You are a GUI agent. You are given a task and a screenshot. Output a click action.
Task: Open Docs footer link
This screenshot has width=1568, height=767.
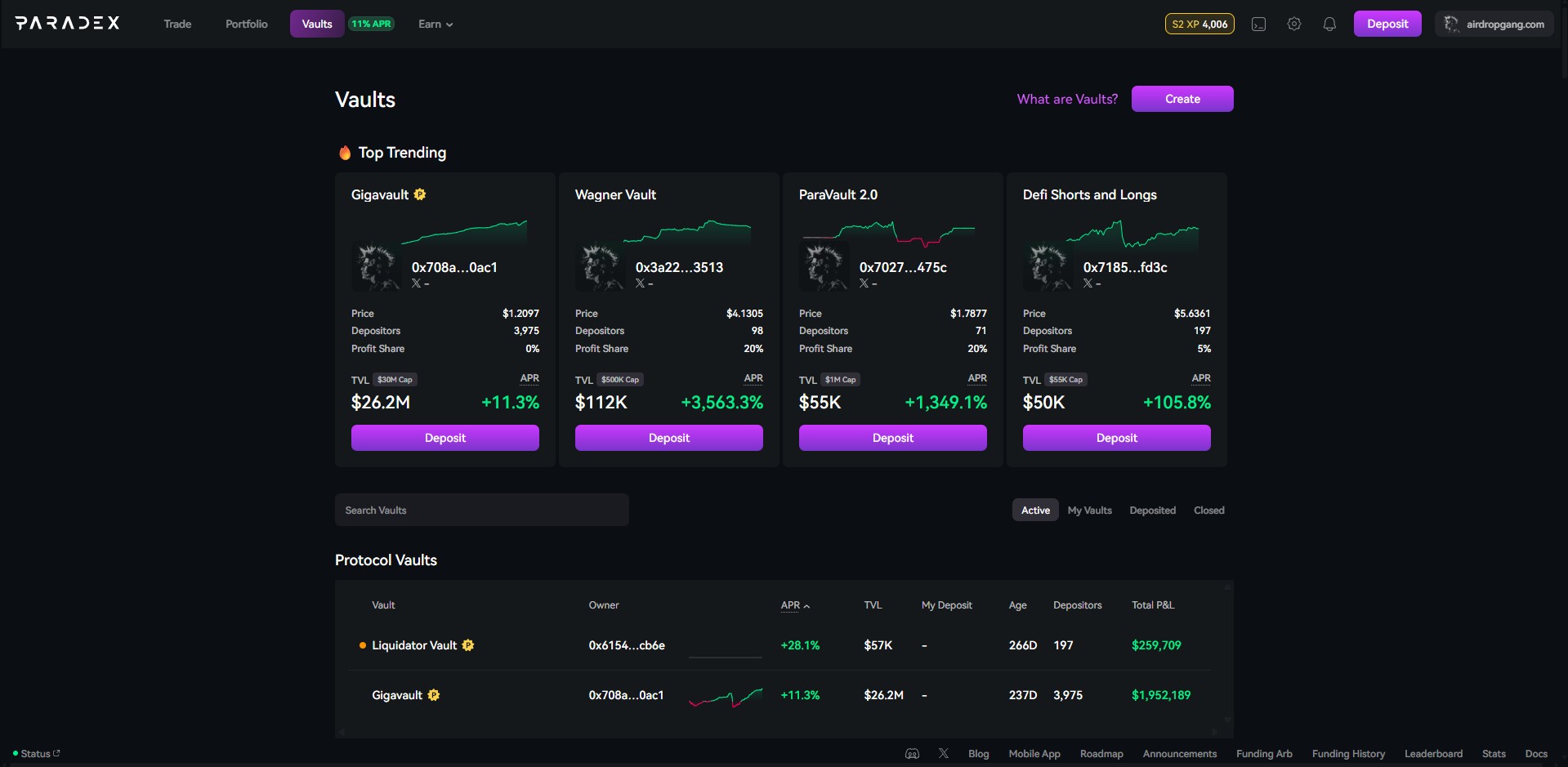[x=1536, y=754]
